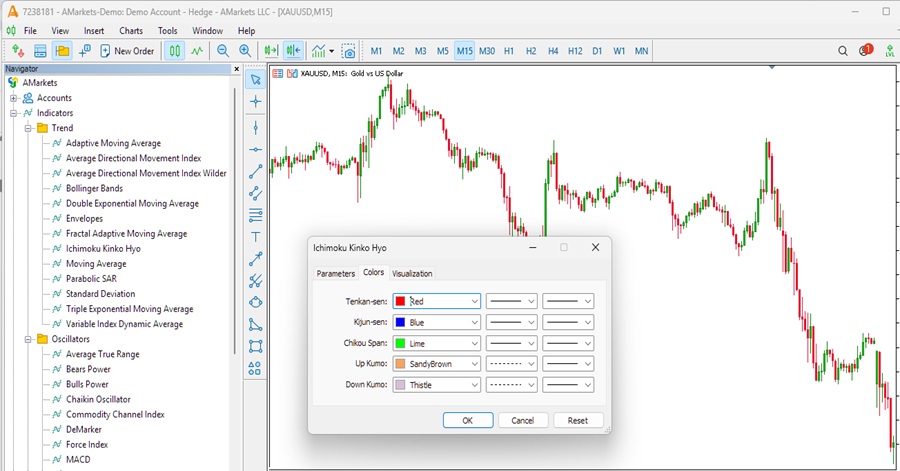Select the pitchfork scissors-shaped tool
The height and width of the screenshot is (471, 900).
255,281
